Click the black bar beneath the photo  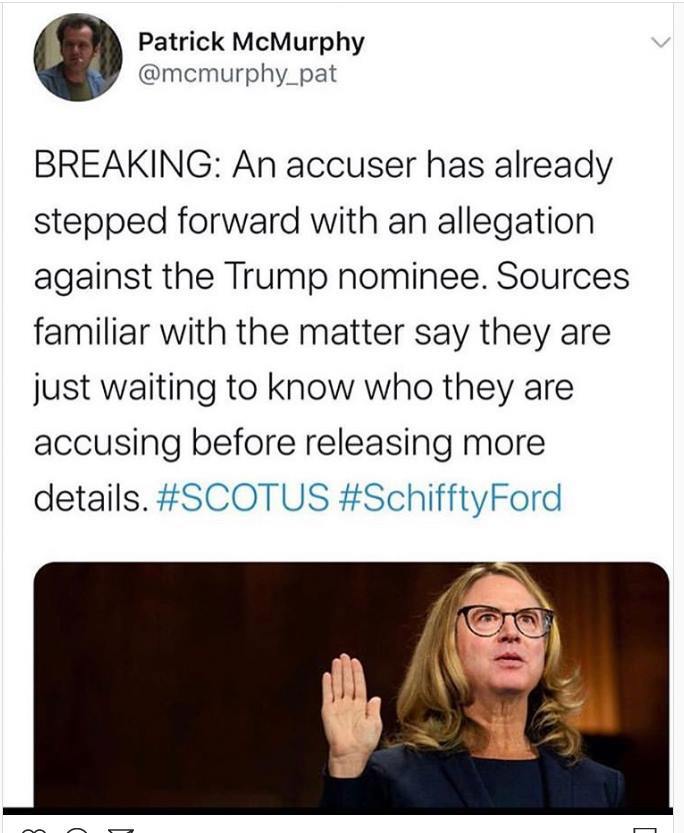[338, 811]
